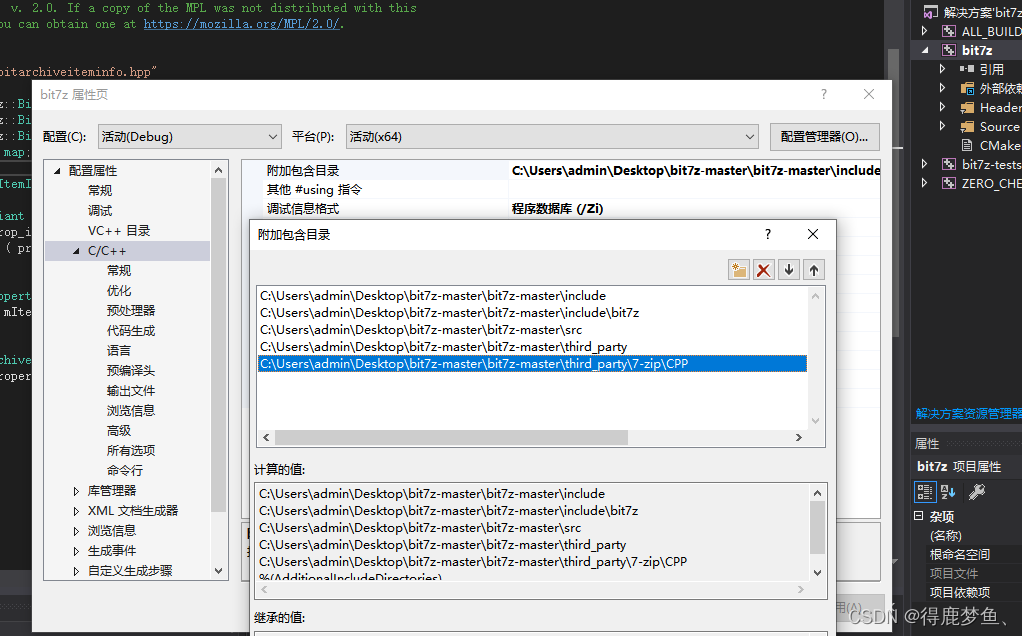The height and width of the screenshot is (636, 1022).
Task: Click categorized view icon in properties panel
Action: [x=924, y=491]
